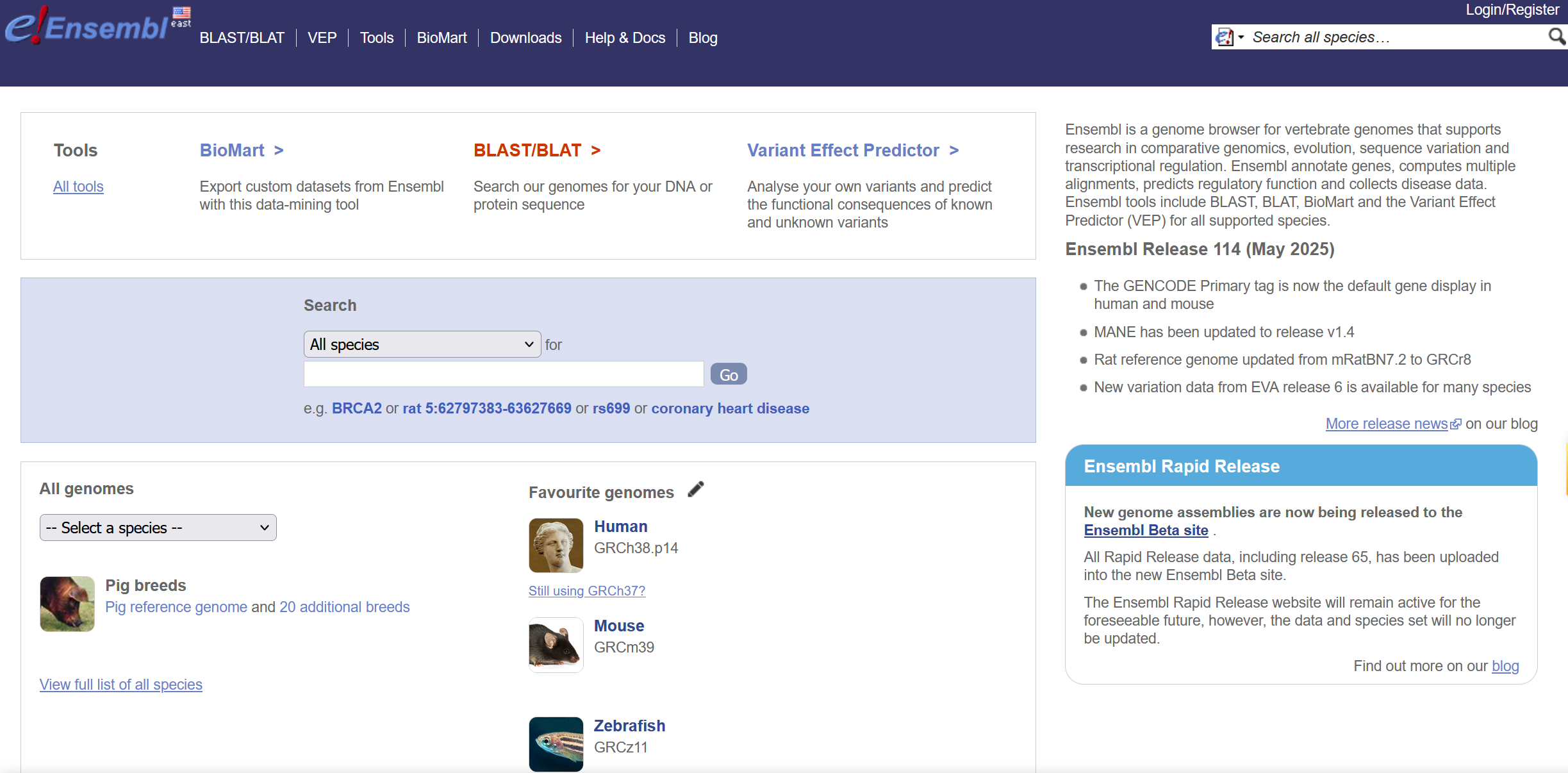Click the Zebrafish genome thumbnail image

click(x=556, y=744)
